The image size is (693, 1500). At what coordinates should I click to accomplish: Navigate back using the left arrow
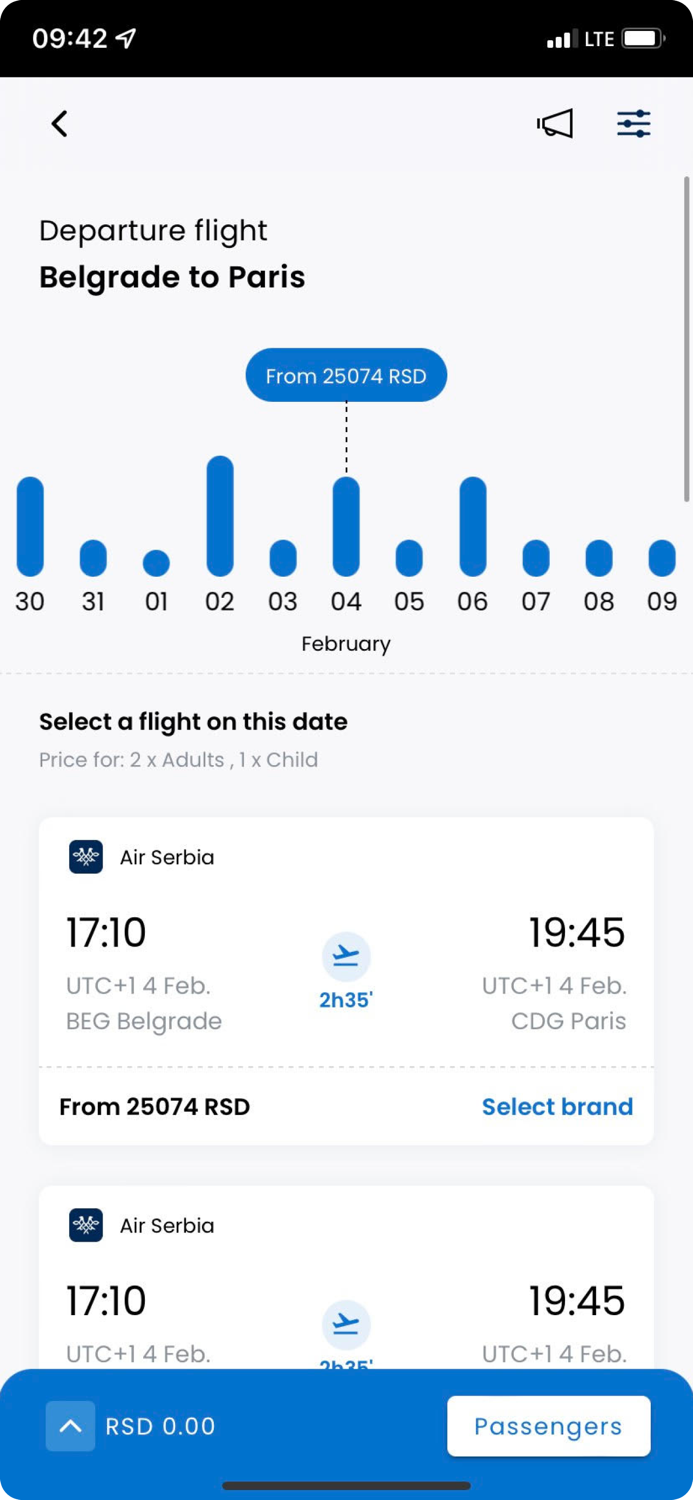(59, 124)
